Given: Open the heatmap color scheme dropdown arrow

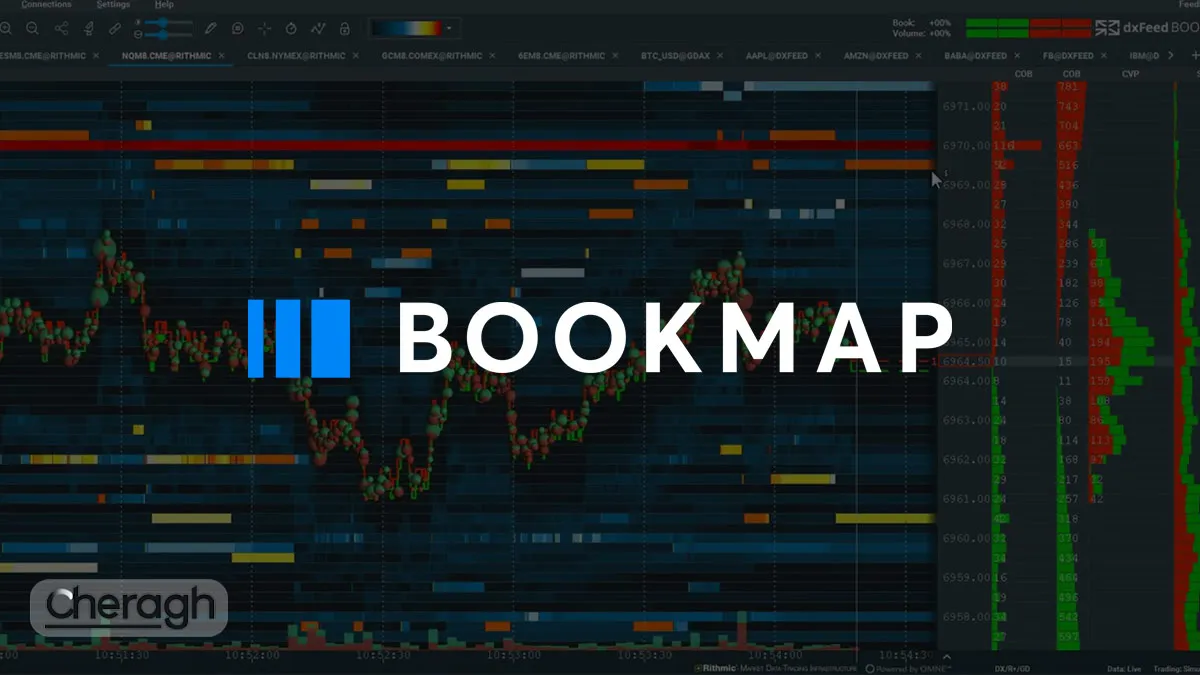Looking at the screenshot, I should click(449, 28).
